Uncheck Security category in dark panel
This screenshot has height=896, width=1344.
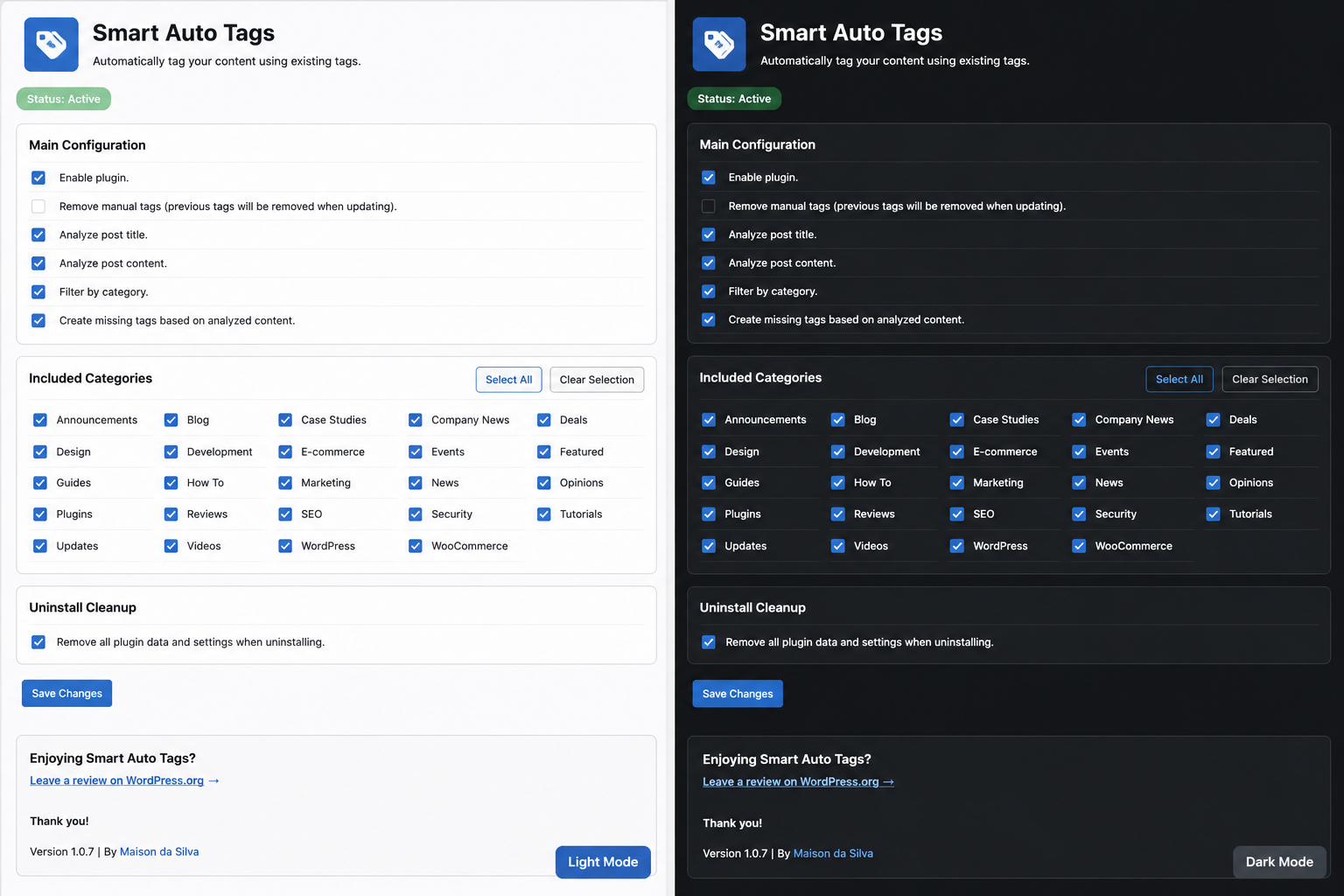point(1079,514)
